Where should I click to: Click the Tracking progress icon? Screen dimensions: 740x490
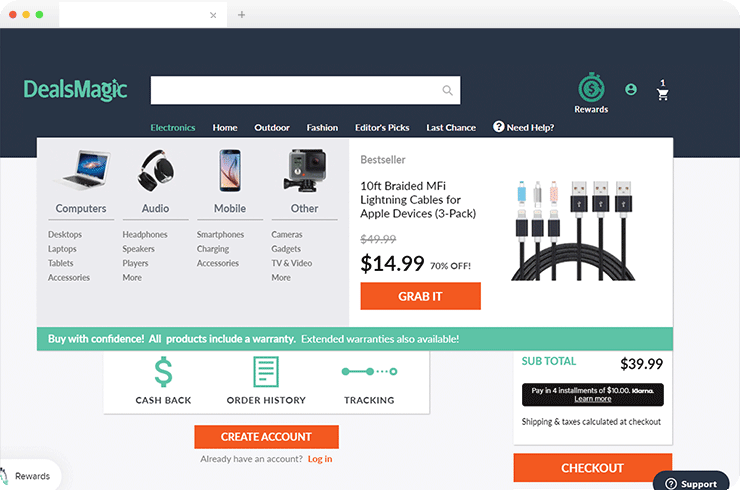tap(369, 372)
